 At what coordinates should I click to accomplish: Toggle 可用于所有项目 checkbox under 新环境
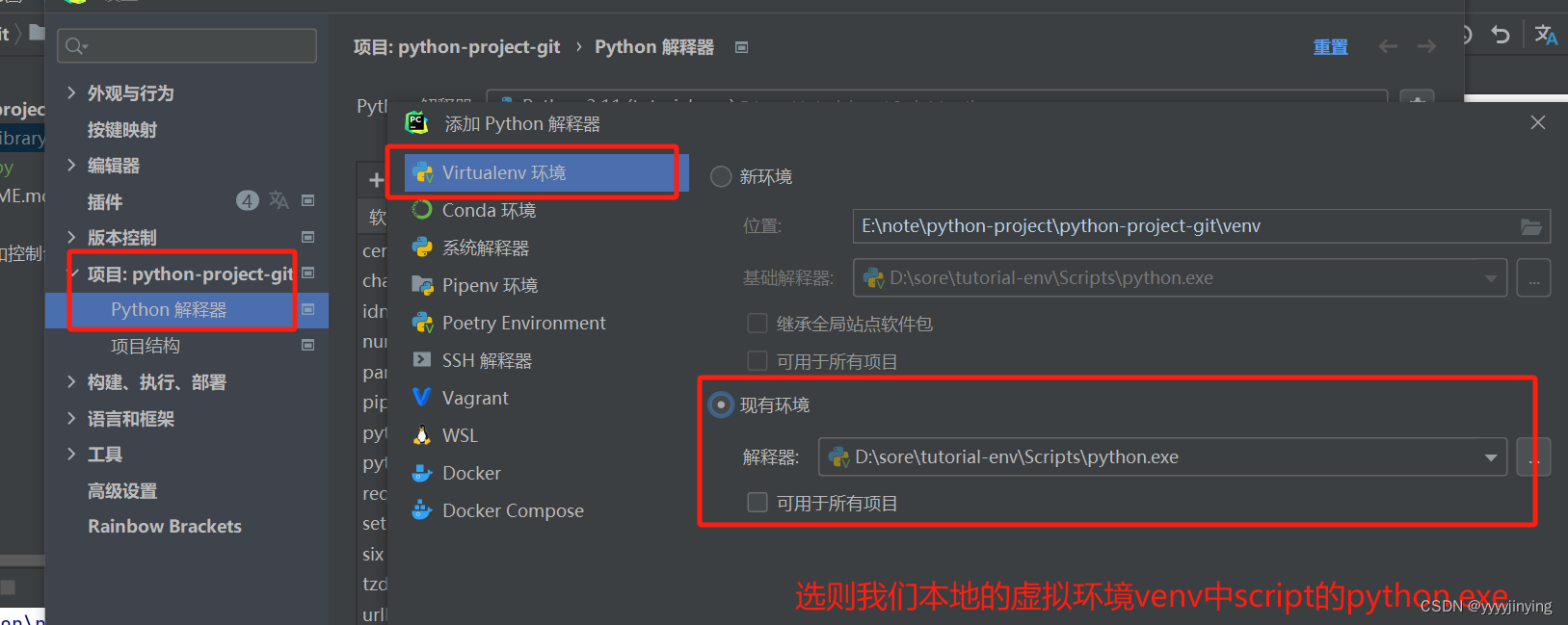757,361
